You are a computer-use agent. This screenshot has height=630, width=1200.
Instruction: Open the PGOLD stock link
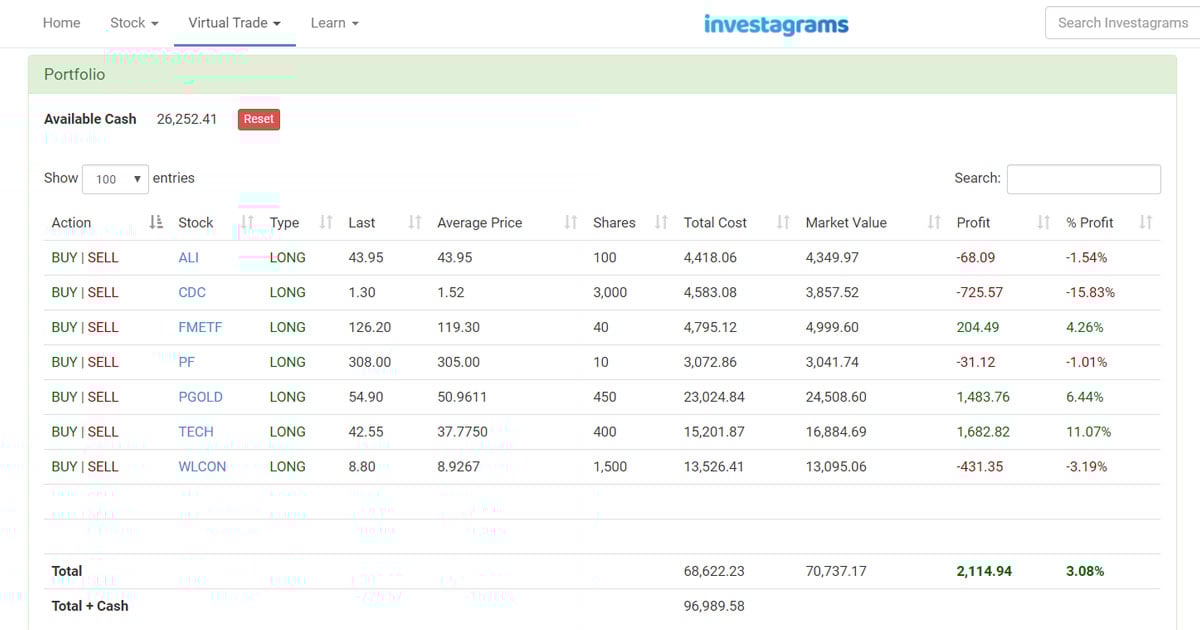[200, 397]
